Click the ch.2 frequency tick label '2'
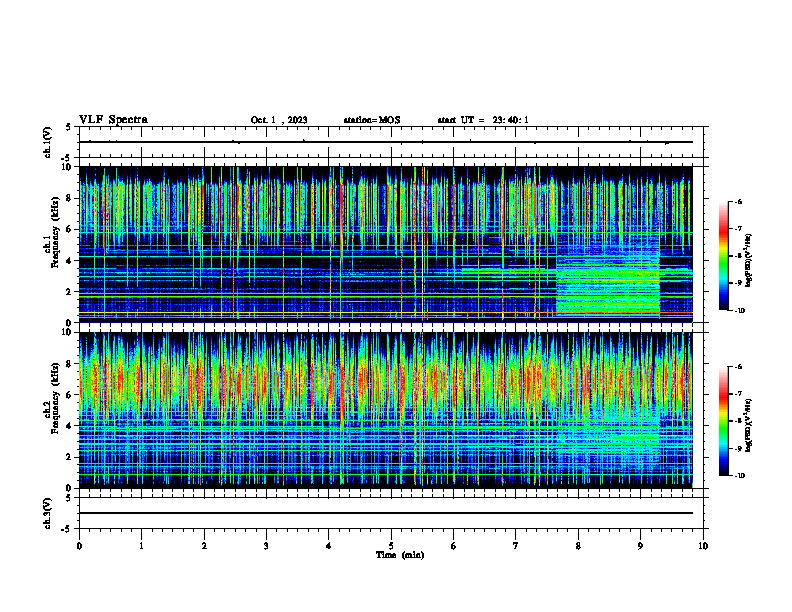 point(71,457)
